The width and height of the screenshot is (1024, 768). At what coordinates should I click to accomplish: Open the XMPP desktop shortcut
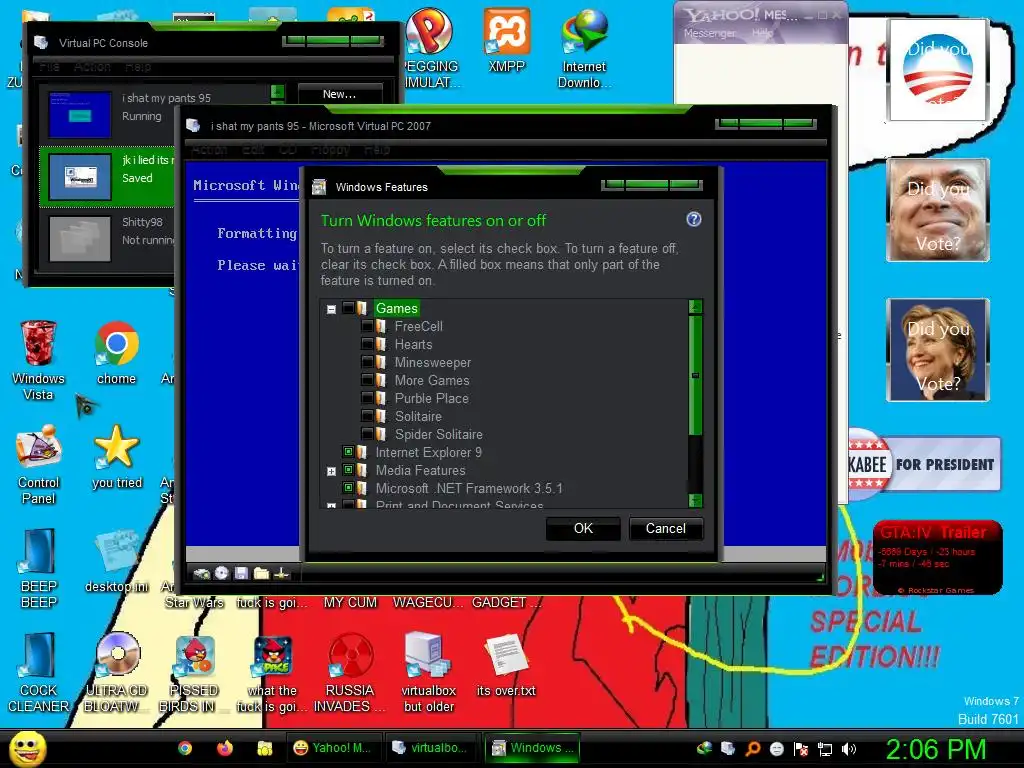click(x=506, y=39)
